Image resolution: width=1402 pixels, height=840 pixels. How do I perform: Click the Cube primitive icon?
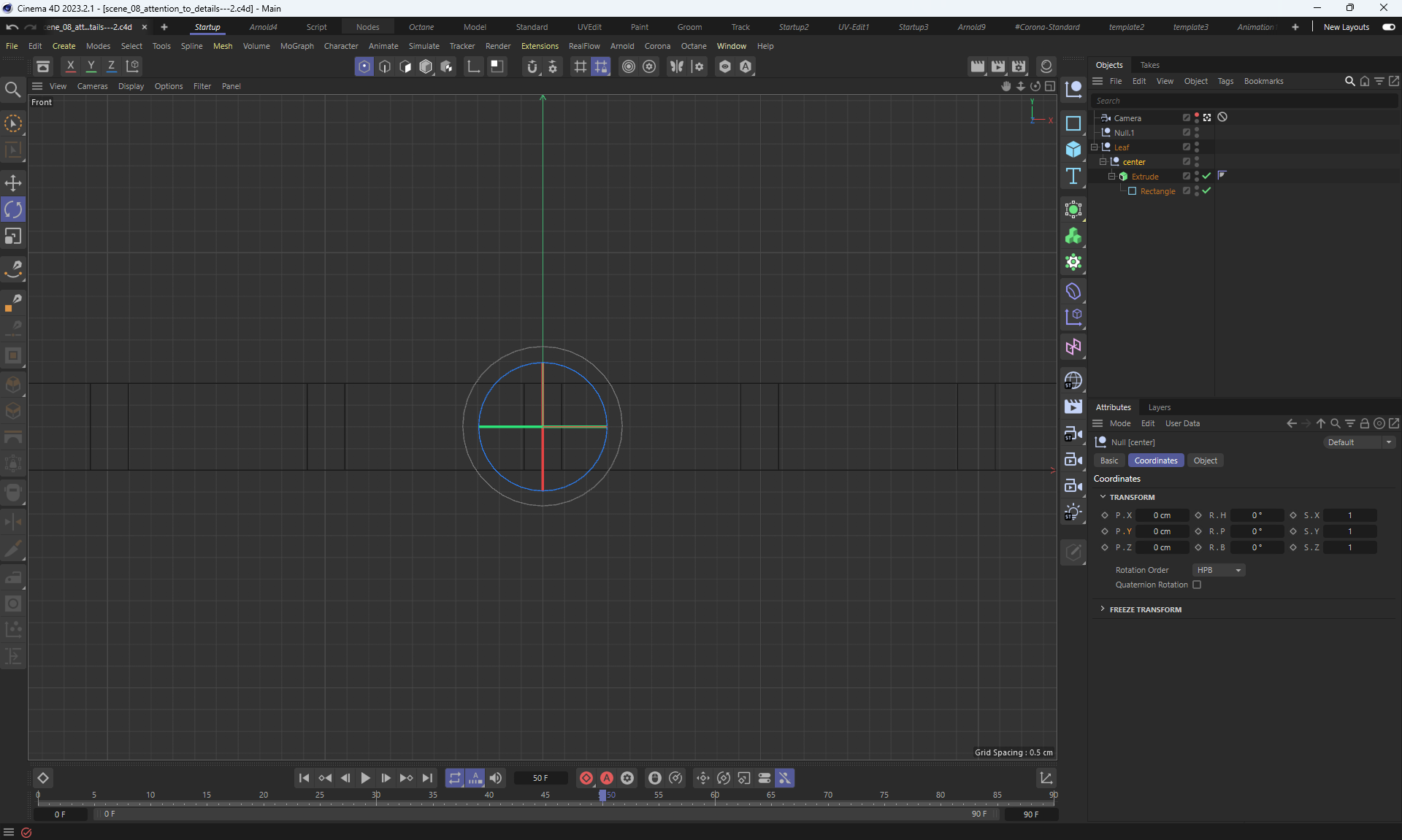tap(1073, 150)
